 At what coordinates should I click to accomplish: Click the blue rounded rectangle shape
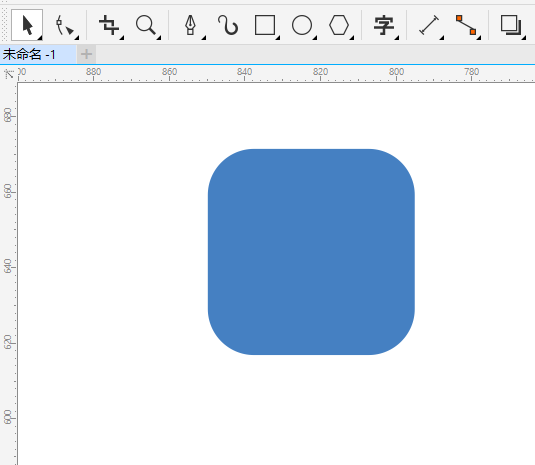[x=311, y=252]
